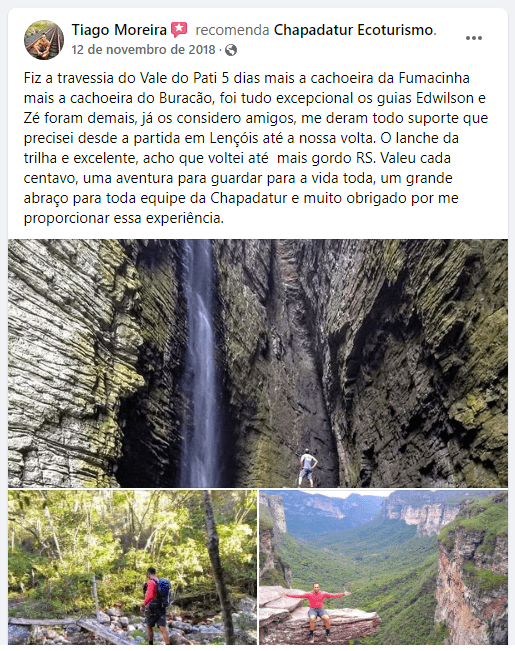The width and height of the screenshot is (515, 651).
Task: Click the falling water stream in the photo
Action: [x=199, y=363]
